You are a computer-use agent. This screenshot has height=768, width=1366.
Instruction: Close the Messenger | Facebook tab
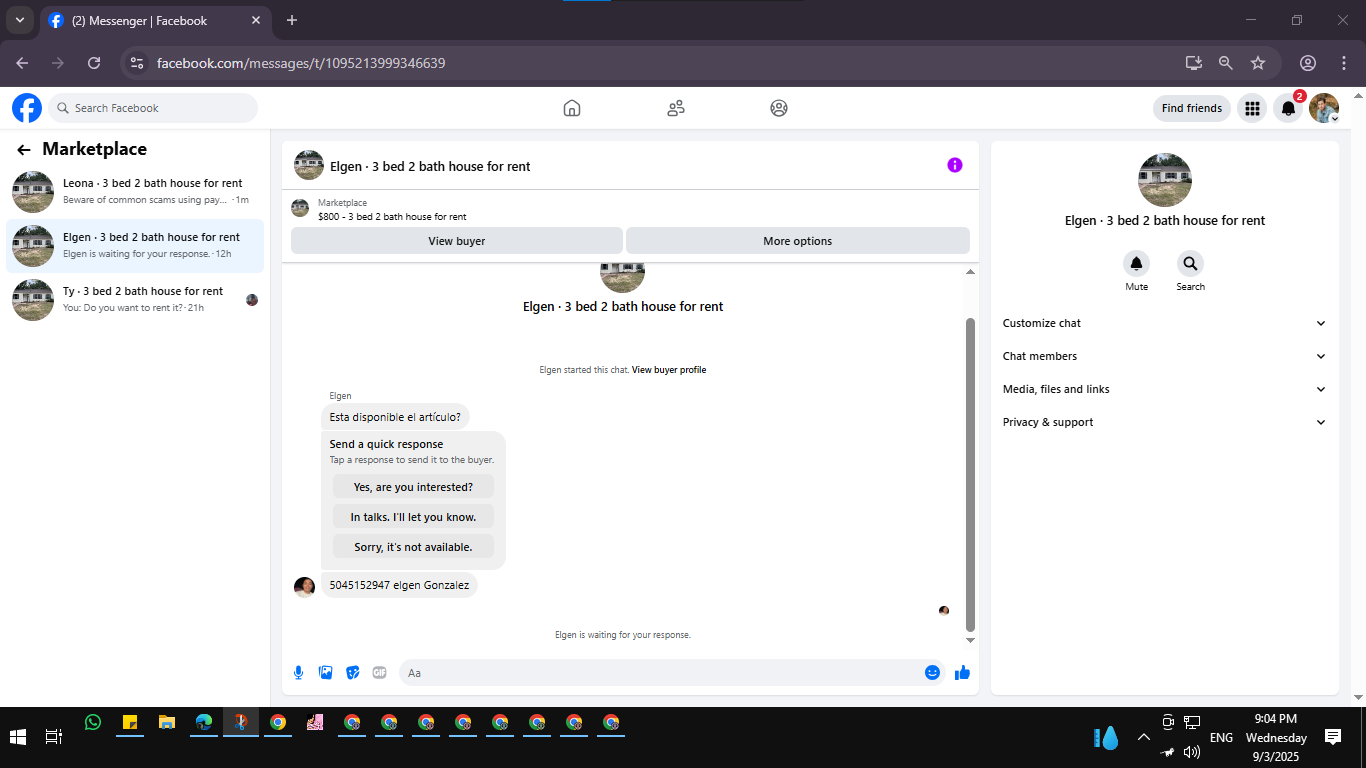[256, 20]
